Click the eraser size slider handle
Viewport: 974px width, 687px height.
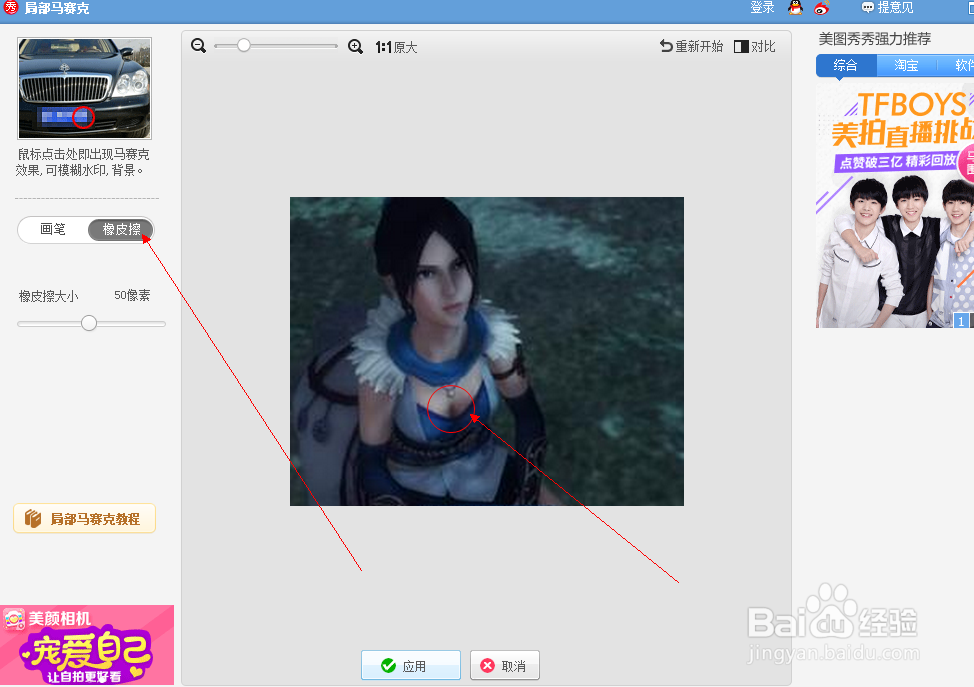coord(89,323)
